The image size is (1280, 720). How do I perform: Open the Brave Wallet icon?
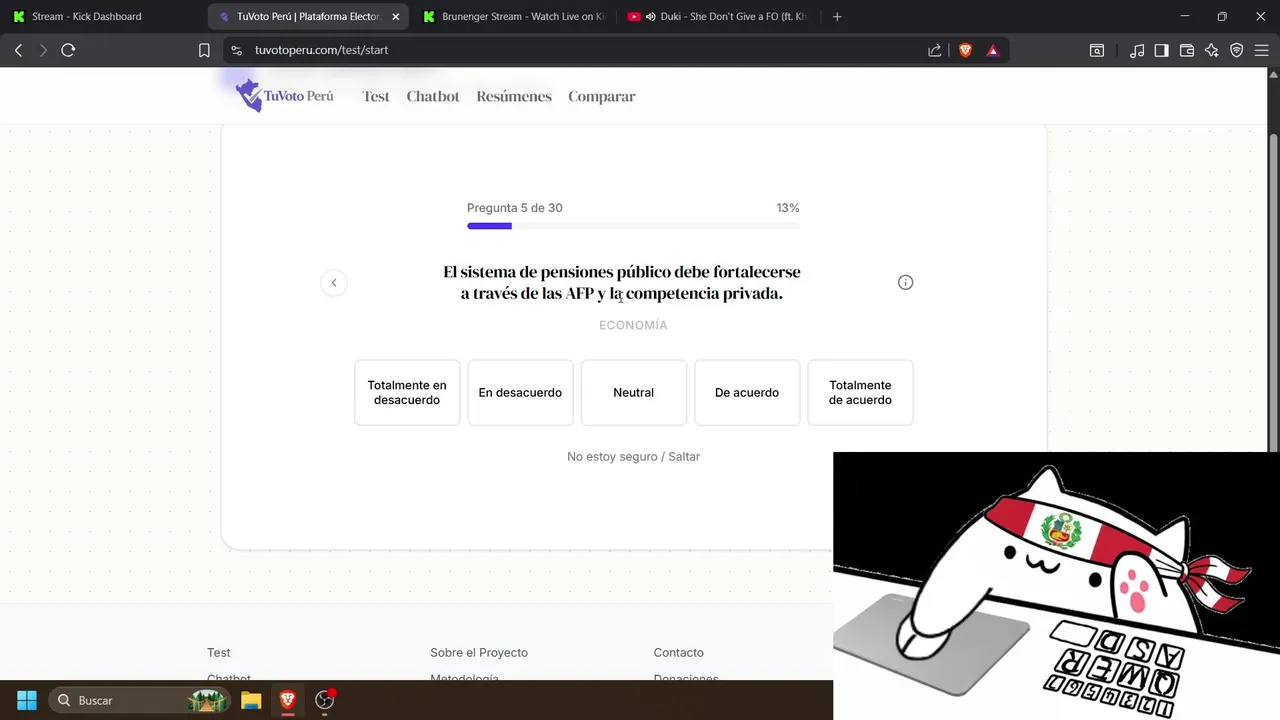[x=1187, y=50]
